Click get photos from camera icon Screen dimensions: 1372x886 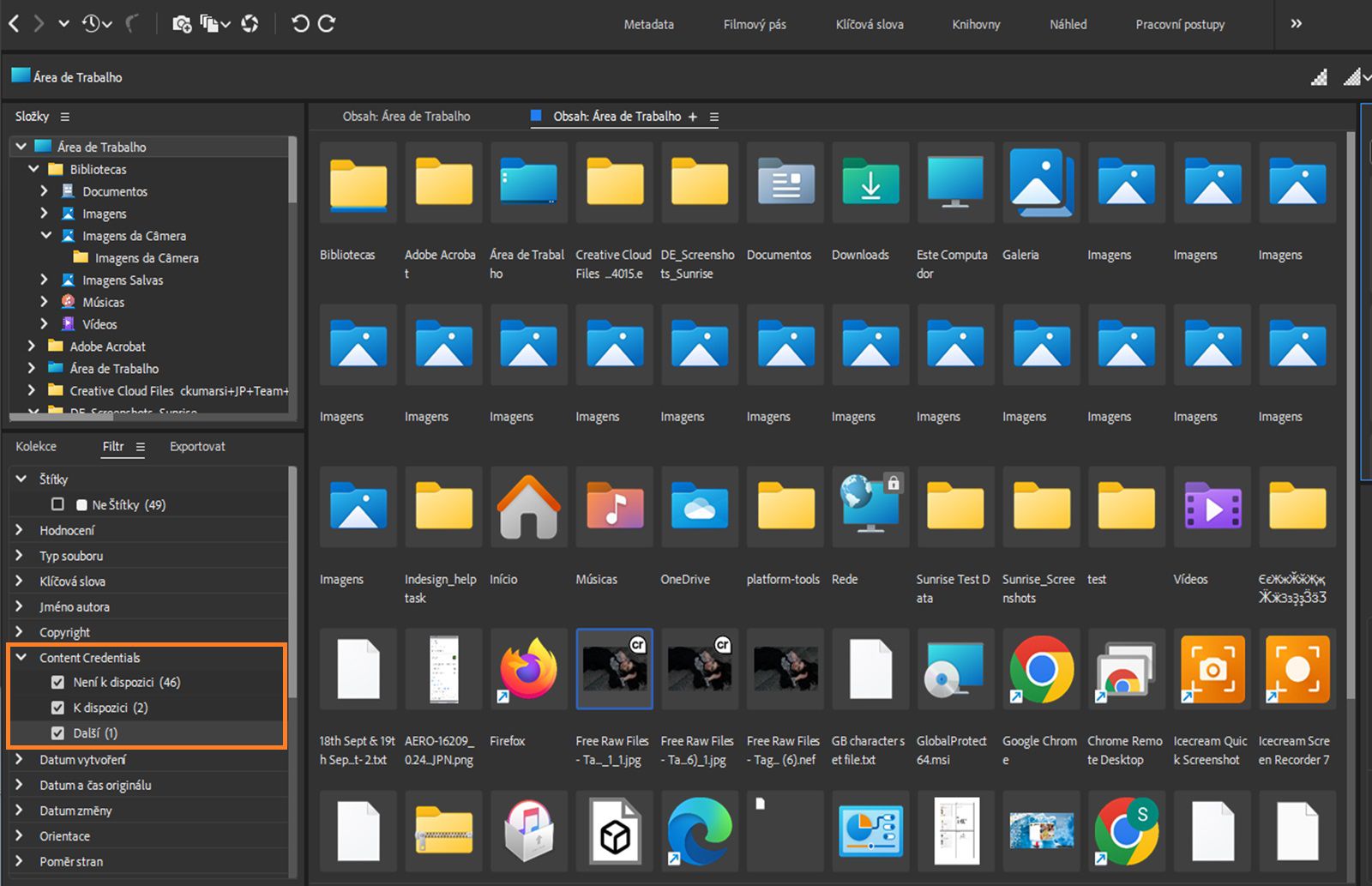click(181, 24)
